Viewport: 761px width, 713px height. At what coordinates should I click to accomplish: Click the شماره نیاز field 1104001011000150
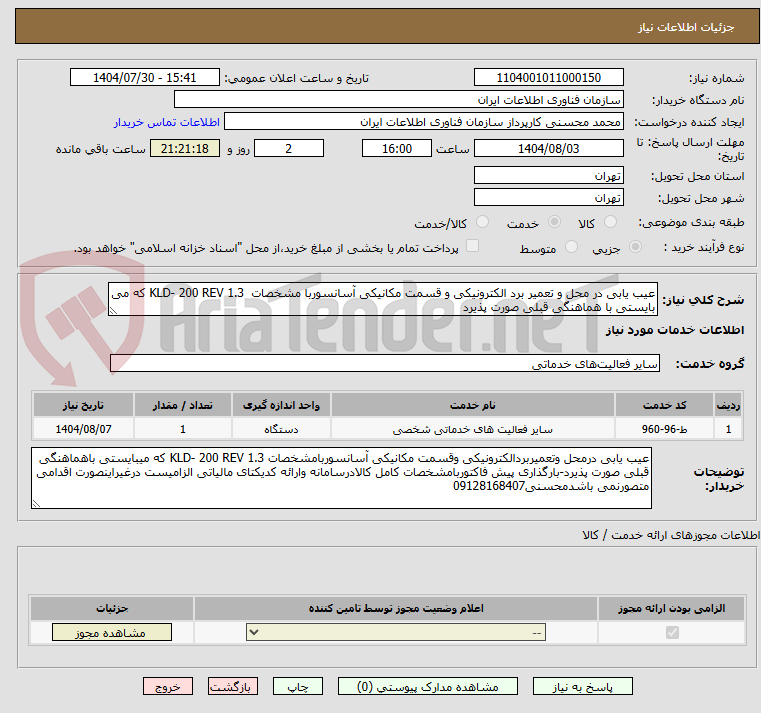(548, 78)
